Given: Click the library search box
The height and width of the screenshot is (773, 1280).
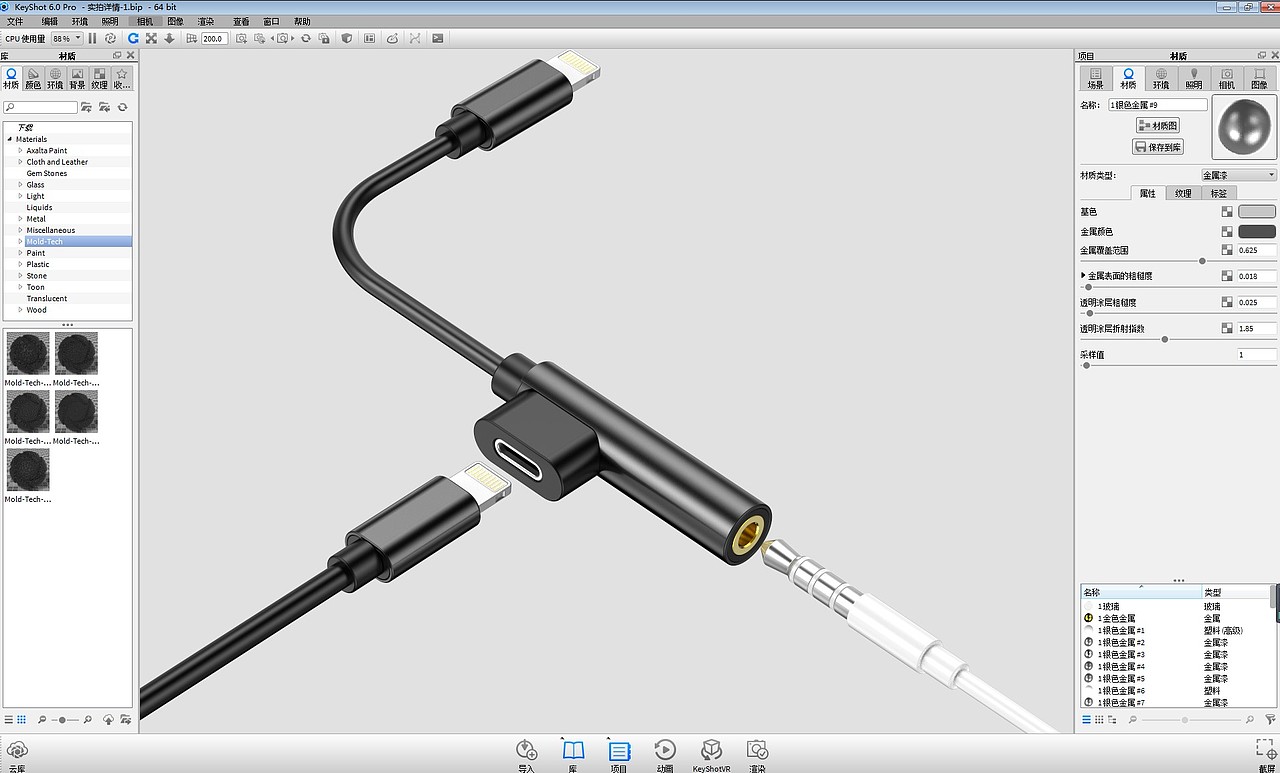Looking at the screenshot, I should 40,107.
